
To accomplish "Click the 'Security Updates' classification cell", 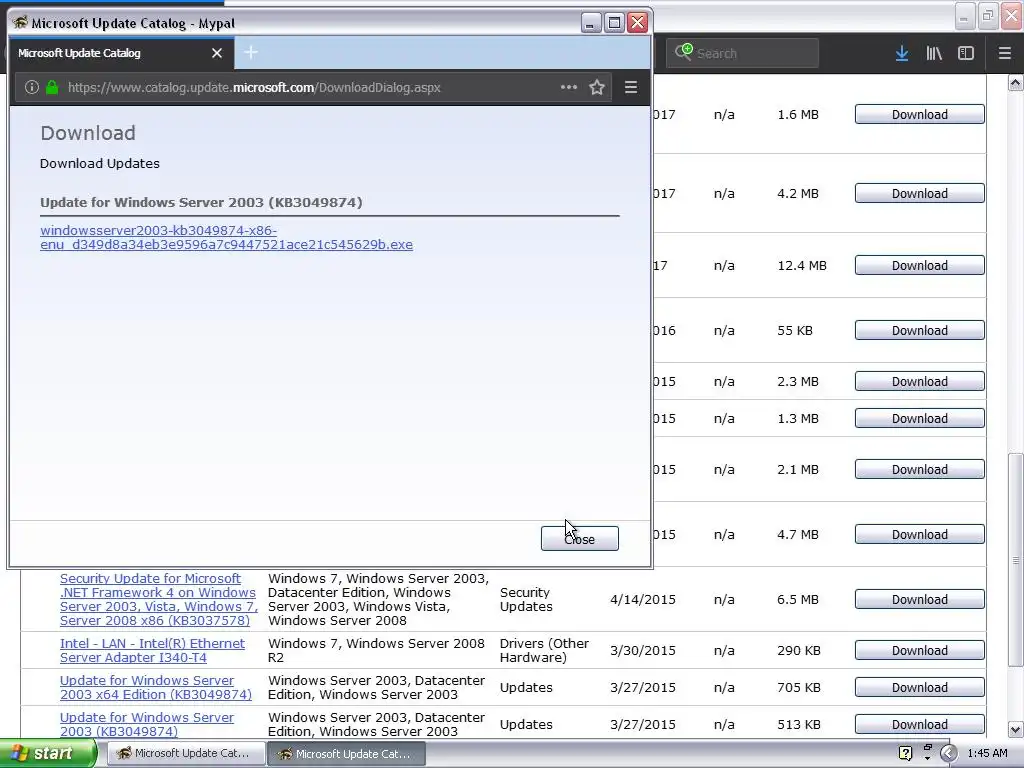I will (x=526, y=600).
